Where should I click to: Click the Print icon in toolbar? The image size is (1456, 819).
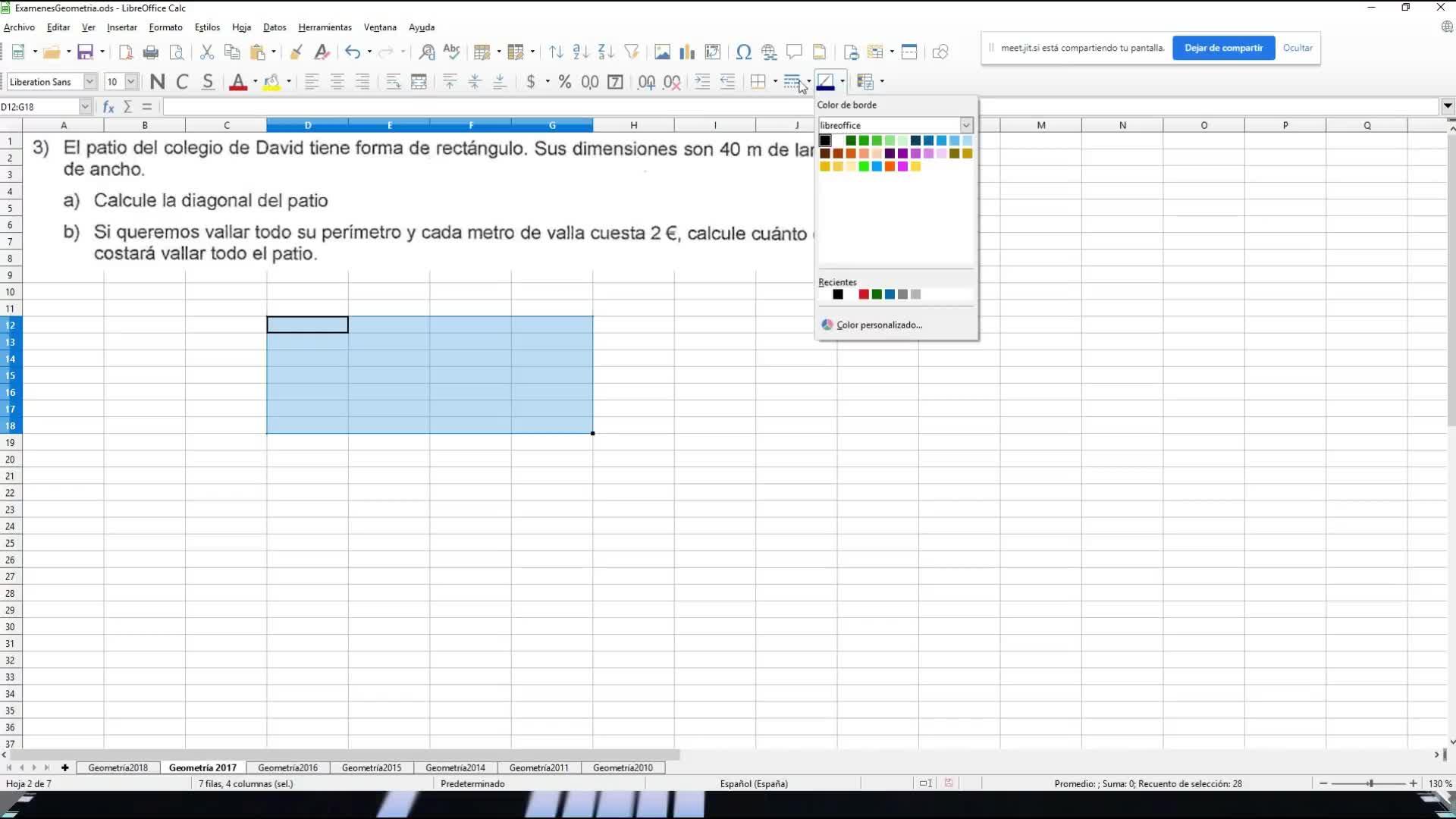[151, 52]
